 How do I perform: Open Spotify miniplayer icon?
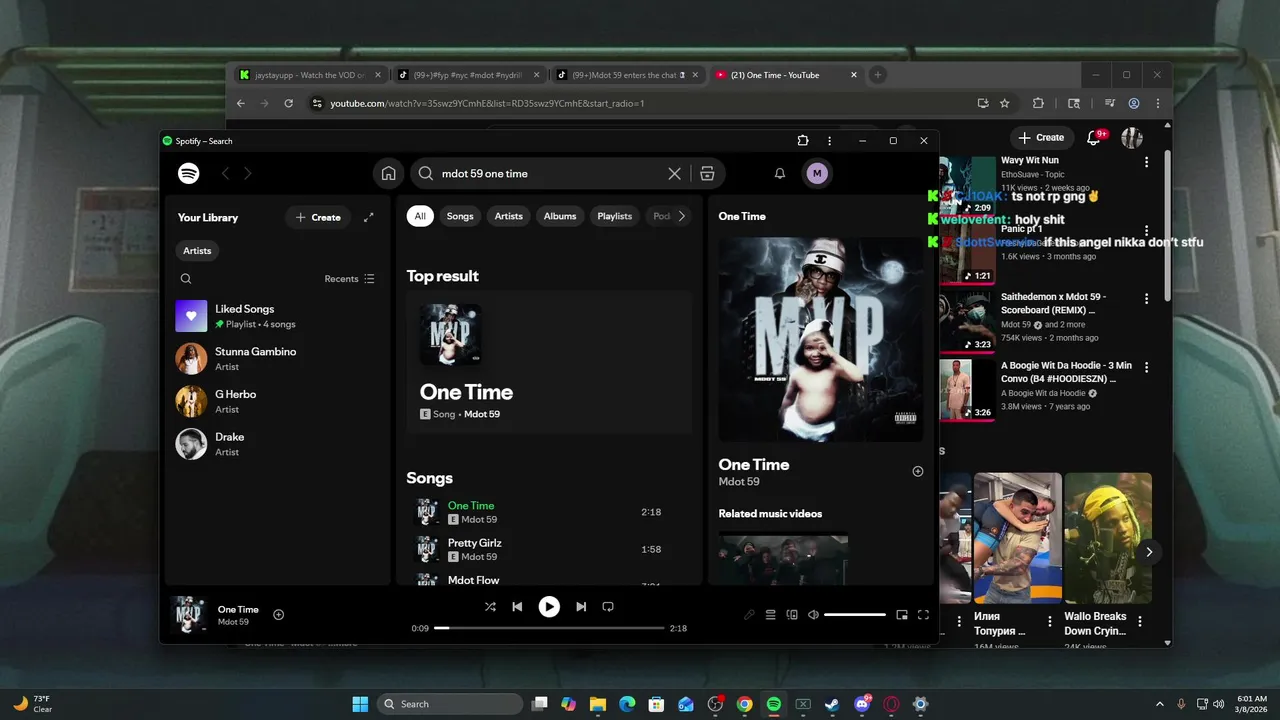coord(902,615)
